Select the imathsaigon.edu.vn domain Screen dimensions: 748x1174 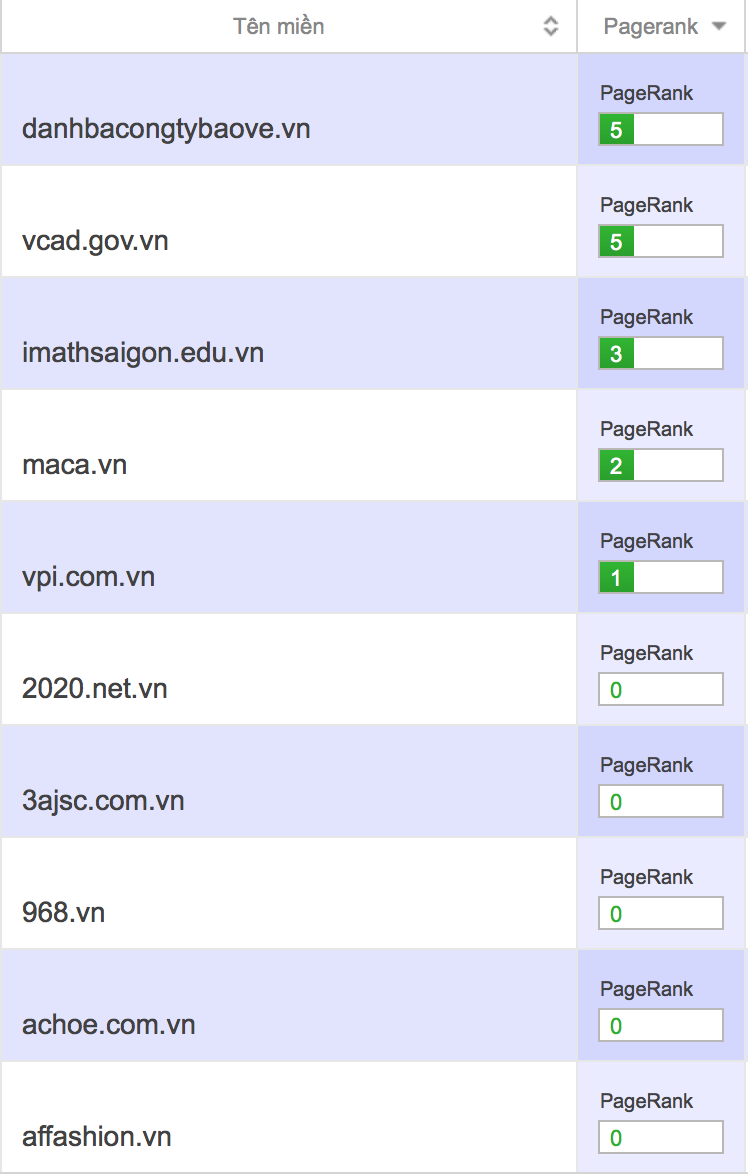pos(143,353)
